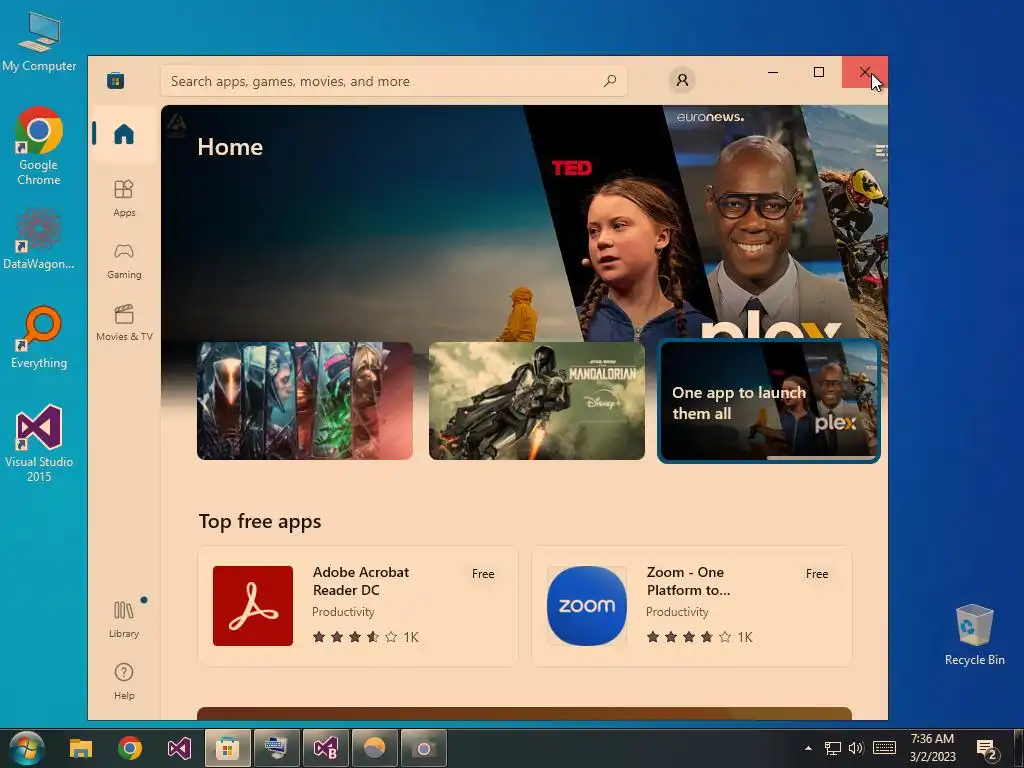Maximize the Microsoft Store window
This screenshot has height=768, width=1024.
[x=819, y=72]
